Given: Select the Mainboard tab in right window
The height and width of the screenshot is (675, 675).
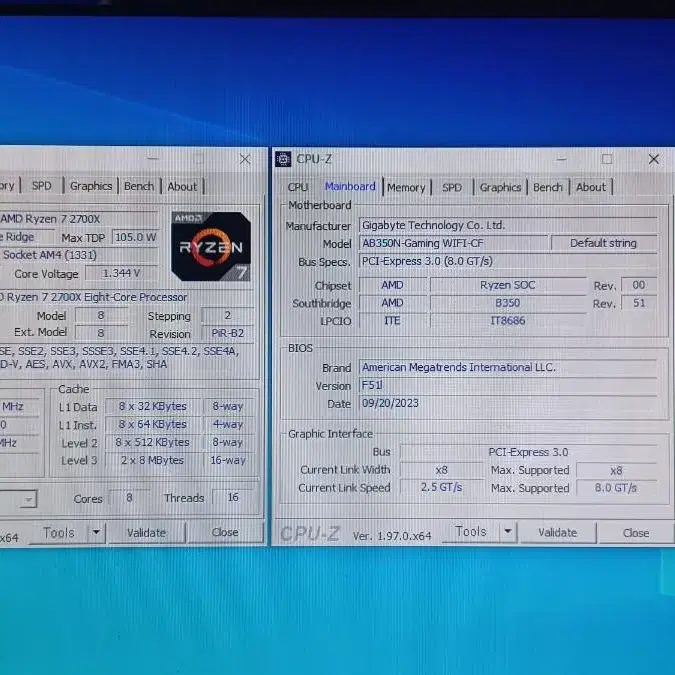Looking at the screenshot, I should coord(350,186).
